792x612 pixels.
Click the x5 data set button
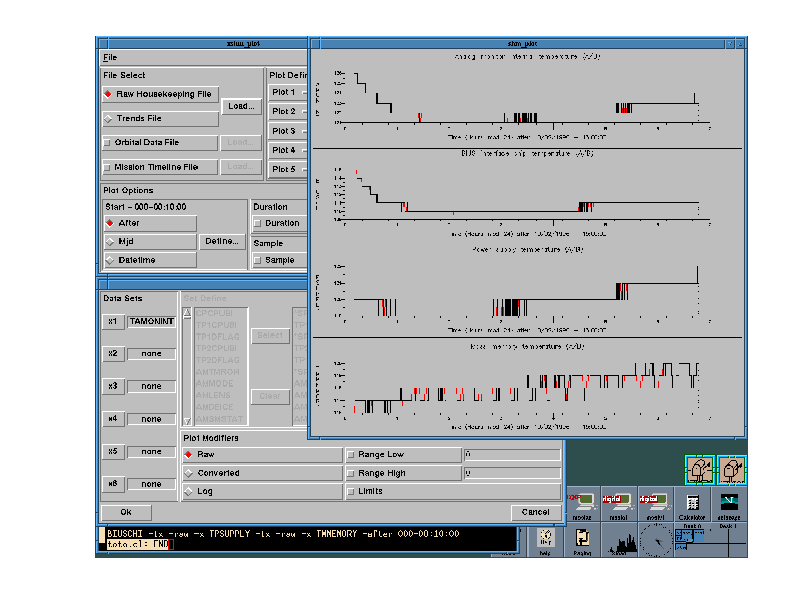click(x=113, y=451)
